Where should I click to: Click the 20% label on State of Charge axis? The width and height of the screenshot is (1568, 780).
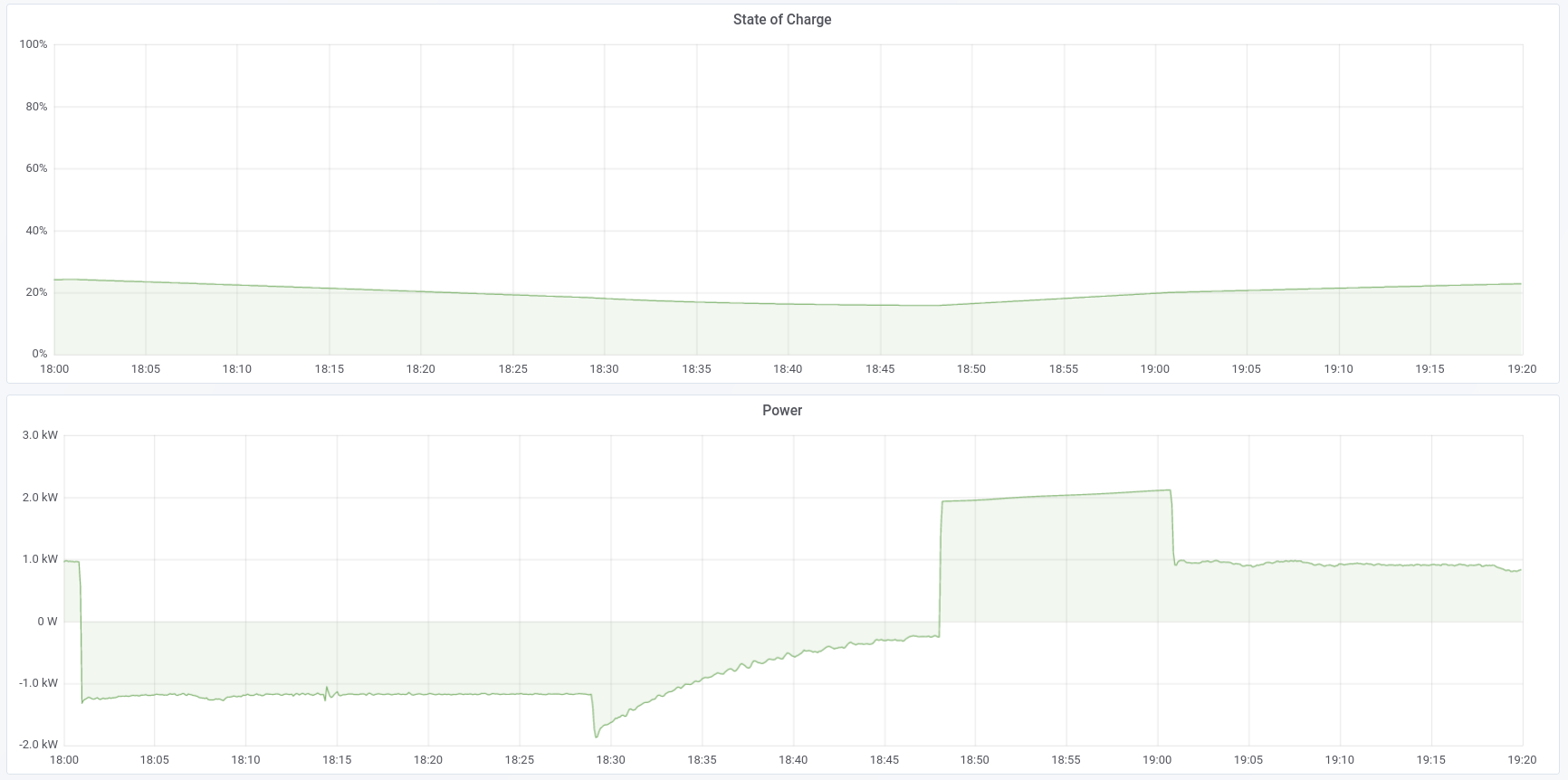pos(36,292)
